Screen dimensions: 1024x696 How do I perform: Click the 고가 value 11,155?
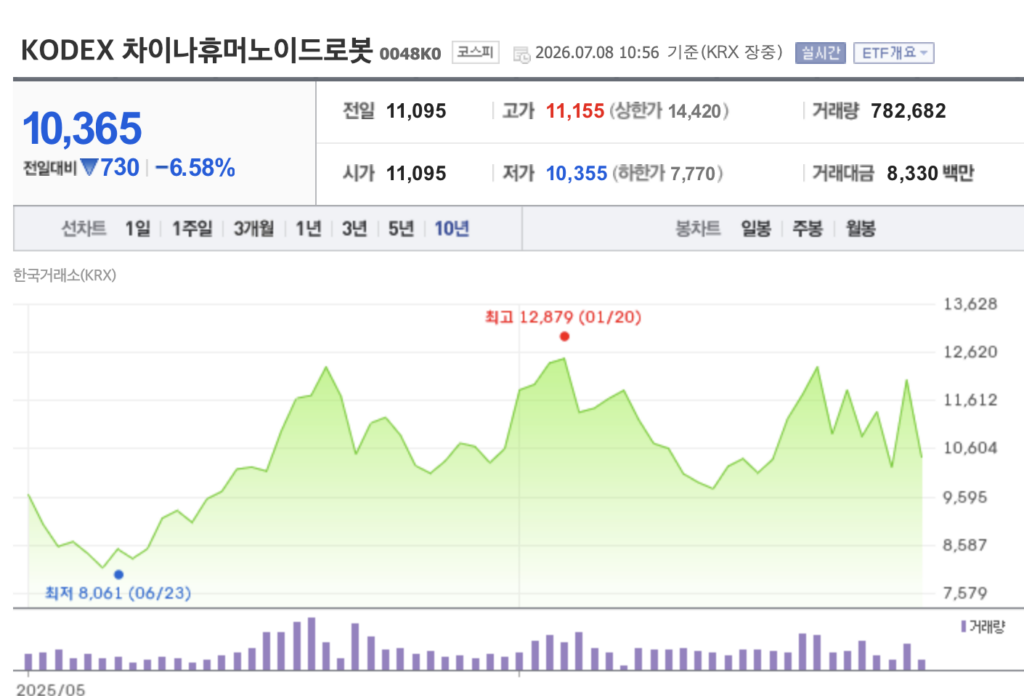575,111
